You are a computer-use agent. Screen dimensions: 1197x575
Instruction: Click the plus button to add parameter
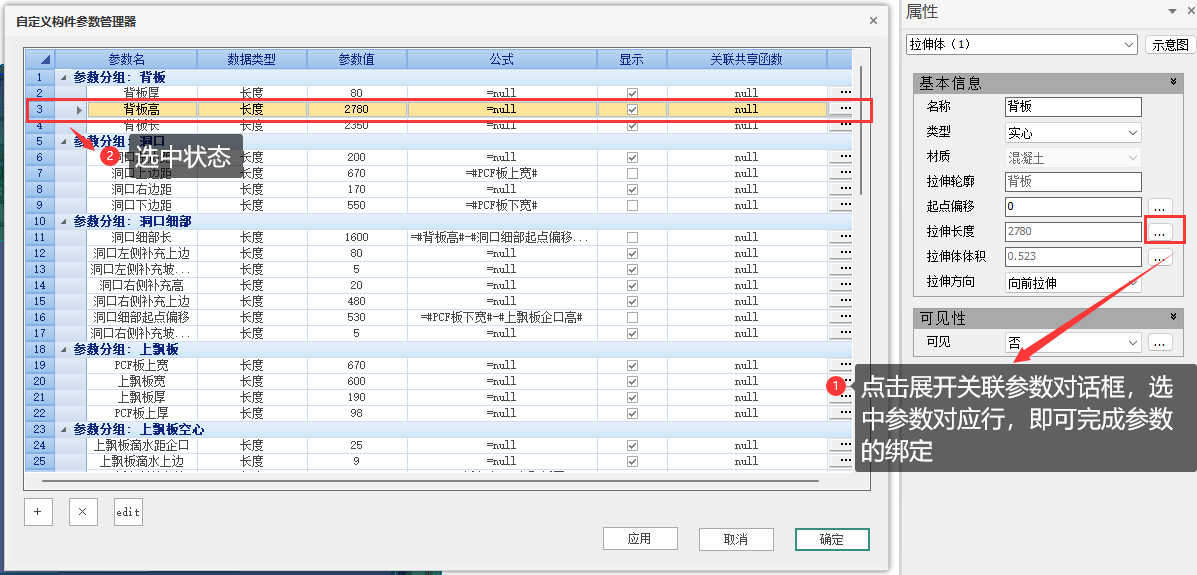(38, 511)
